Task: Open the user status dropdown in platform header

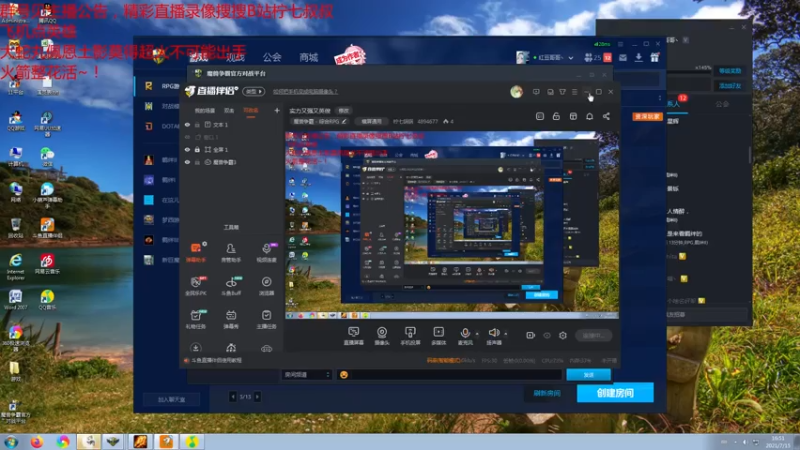Action: click(570, 58)
